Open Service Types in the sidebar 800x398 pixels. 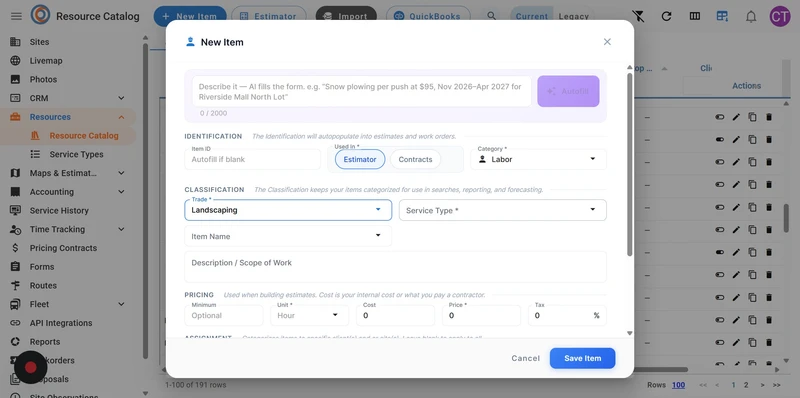tap(77, 154)
